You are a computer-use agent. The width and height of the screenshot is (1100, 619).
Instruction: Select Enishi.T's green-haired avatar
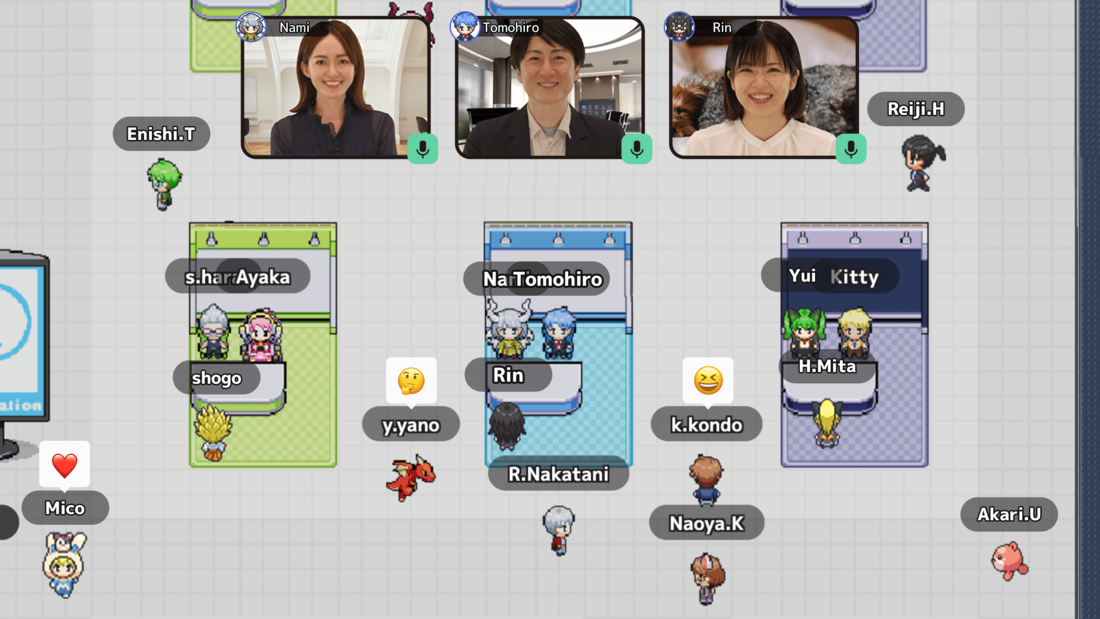(x=164, y=184)
